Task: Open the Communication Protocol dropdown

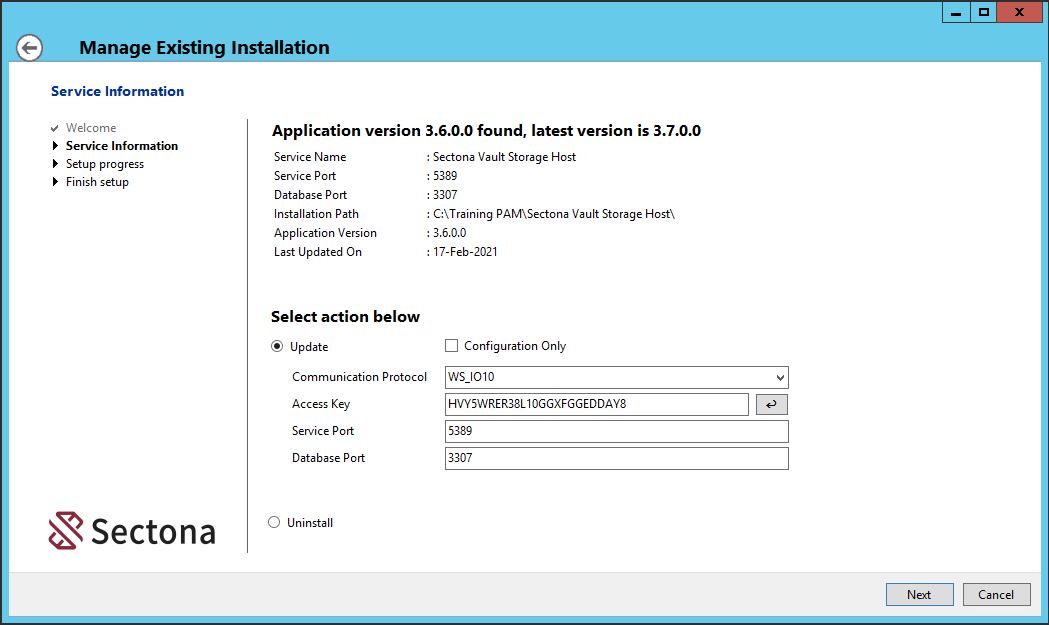Action: pos(616,377)
